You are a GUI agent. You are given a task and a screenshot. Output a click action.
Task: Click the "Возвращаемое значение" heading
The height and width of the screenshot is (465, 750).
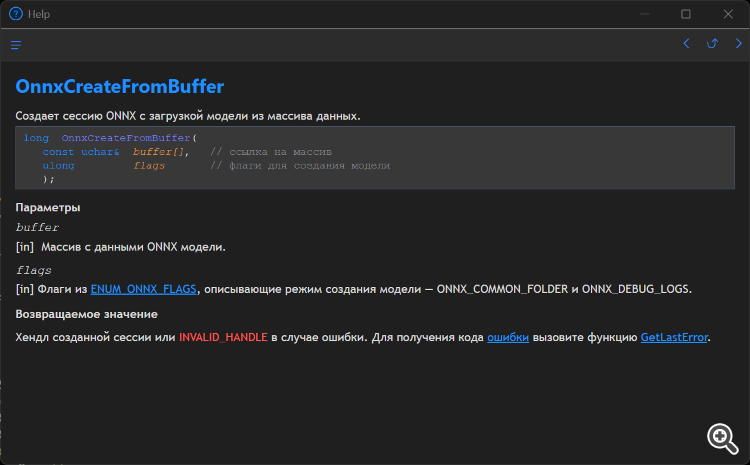tap(86, 314)
